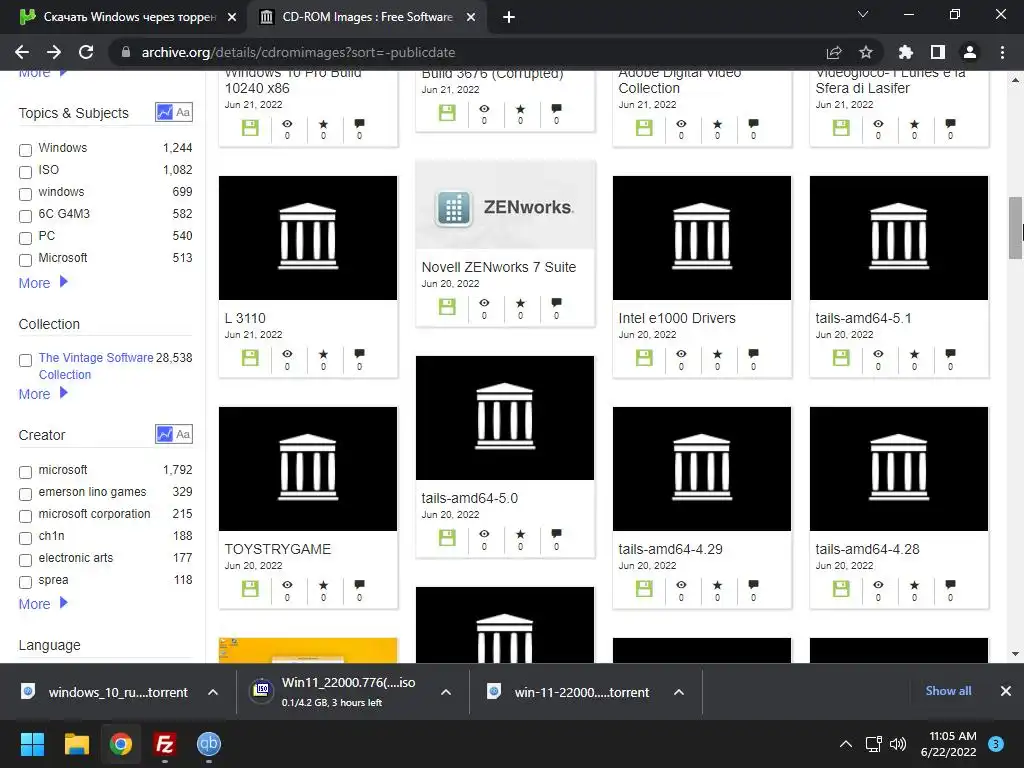The height and width of the screenshot is (768, 1024).
Task: Check the emerson lino games creator checkbox
Action: pos(25,494)
